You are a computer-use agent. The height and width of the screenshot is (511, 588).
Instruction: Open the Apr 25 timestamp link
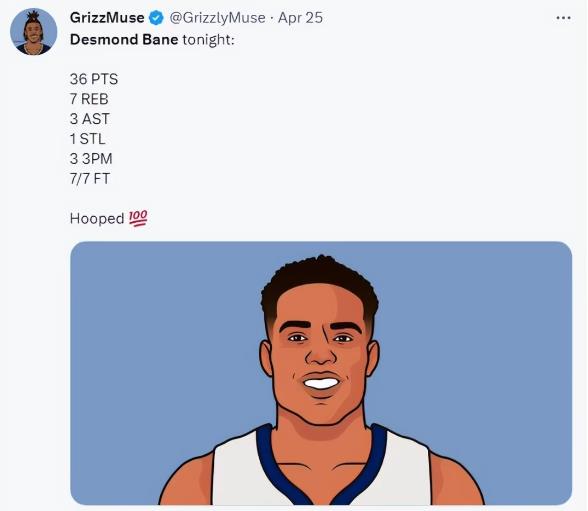pos(300,18)
